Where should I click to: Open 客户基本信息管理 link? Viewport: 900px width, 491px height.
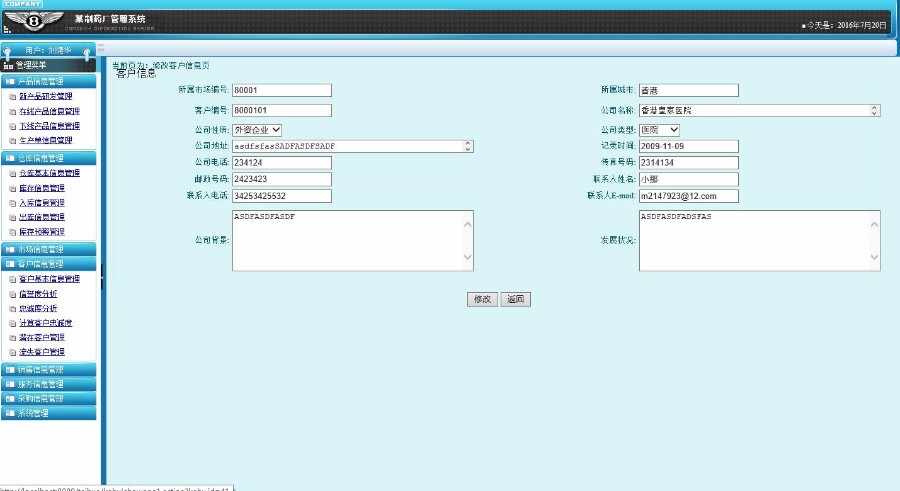(x=49, y=279)
